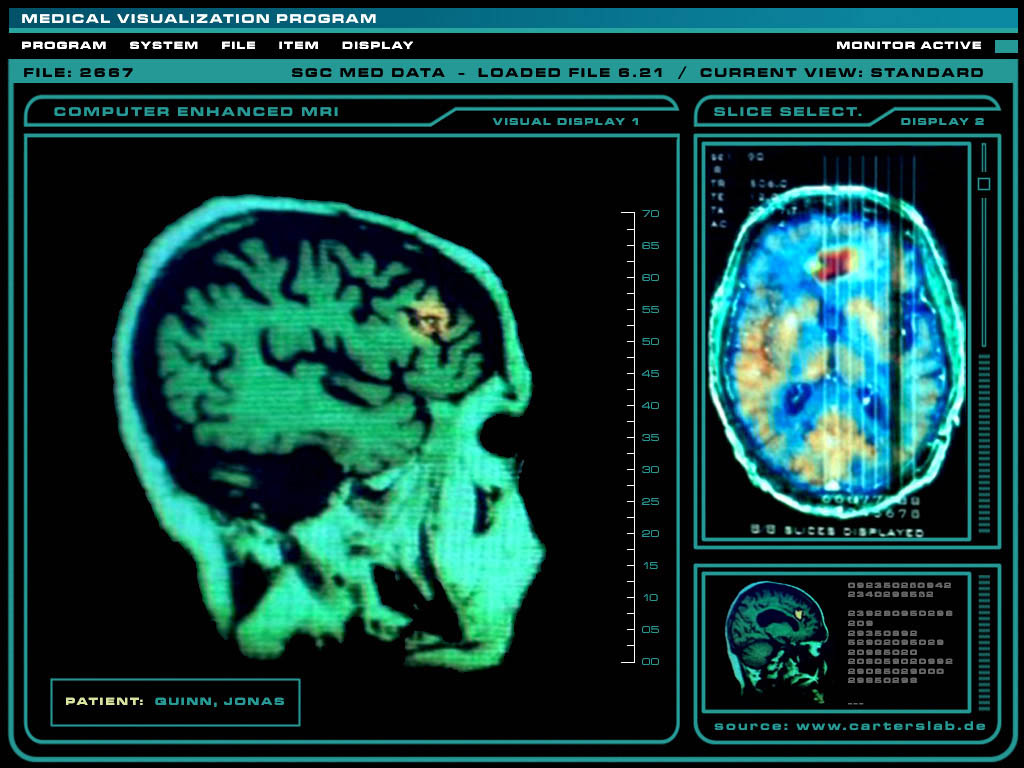Click the yellow lesion on the sagittal MRI

pos(428,319)
